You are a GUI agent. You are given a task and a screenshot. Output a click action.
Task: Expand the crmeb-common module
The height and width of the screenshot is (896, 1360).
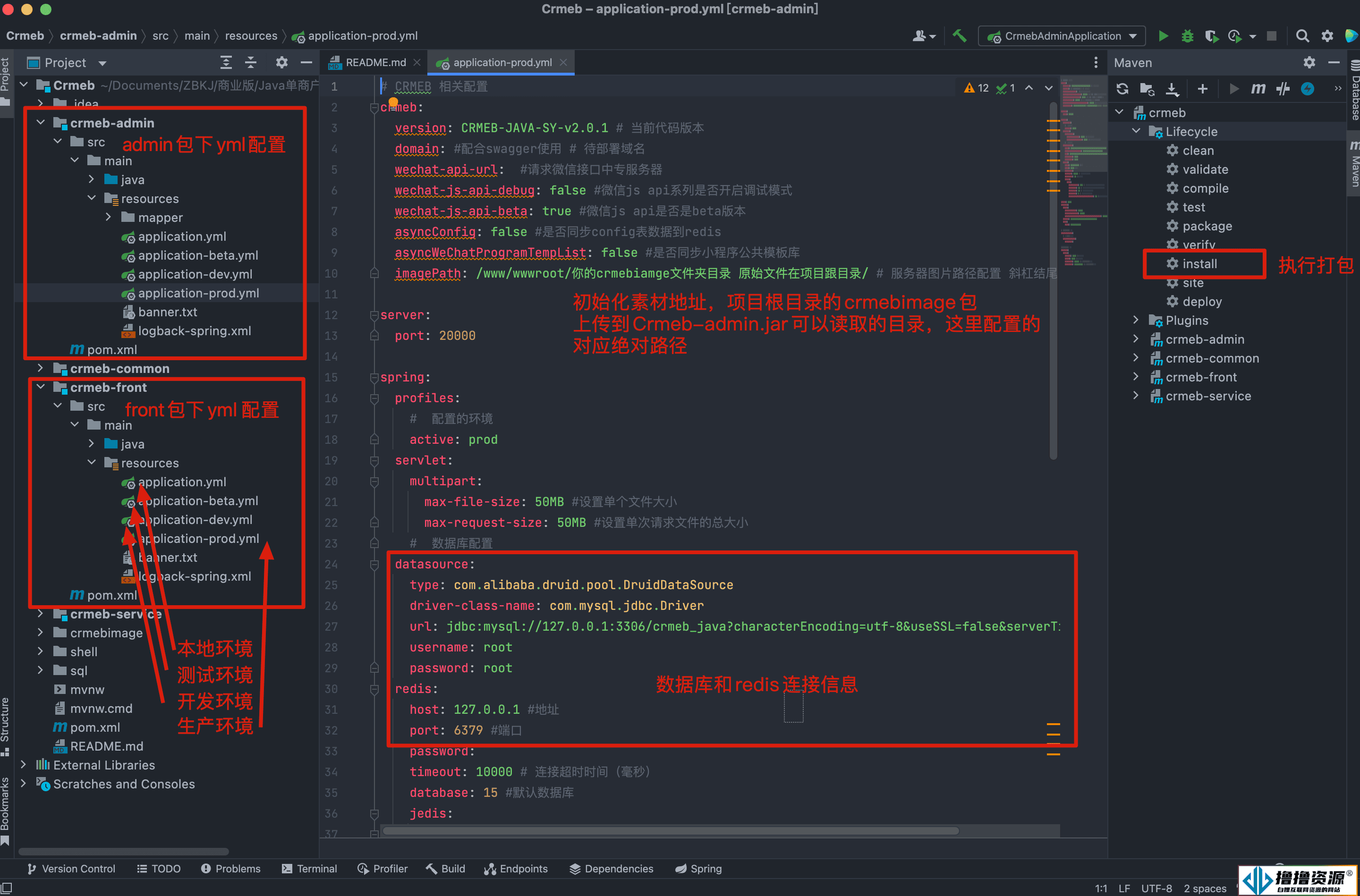point(41,368)
